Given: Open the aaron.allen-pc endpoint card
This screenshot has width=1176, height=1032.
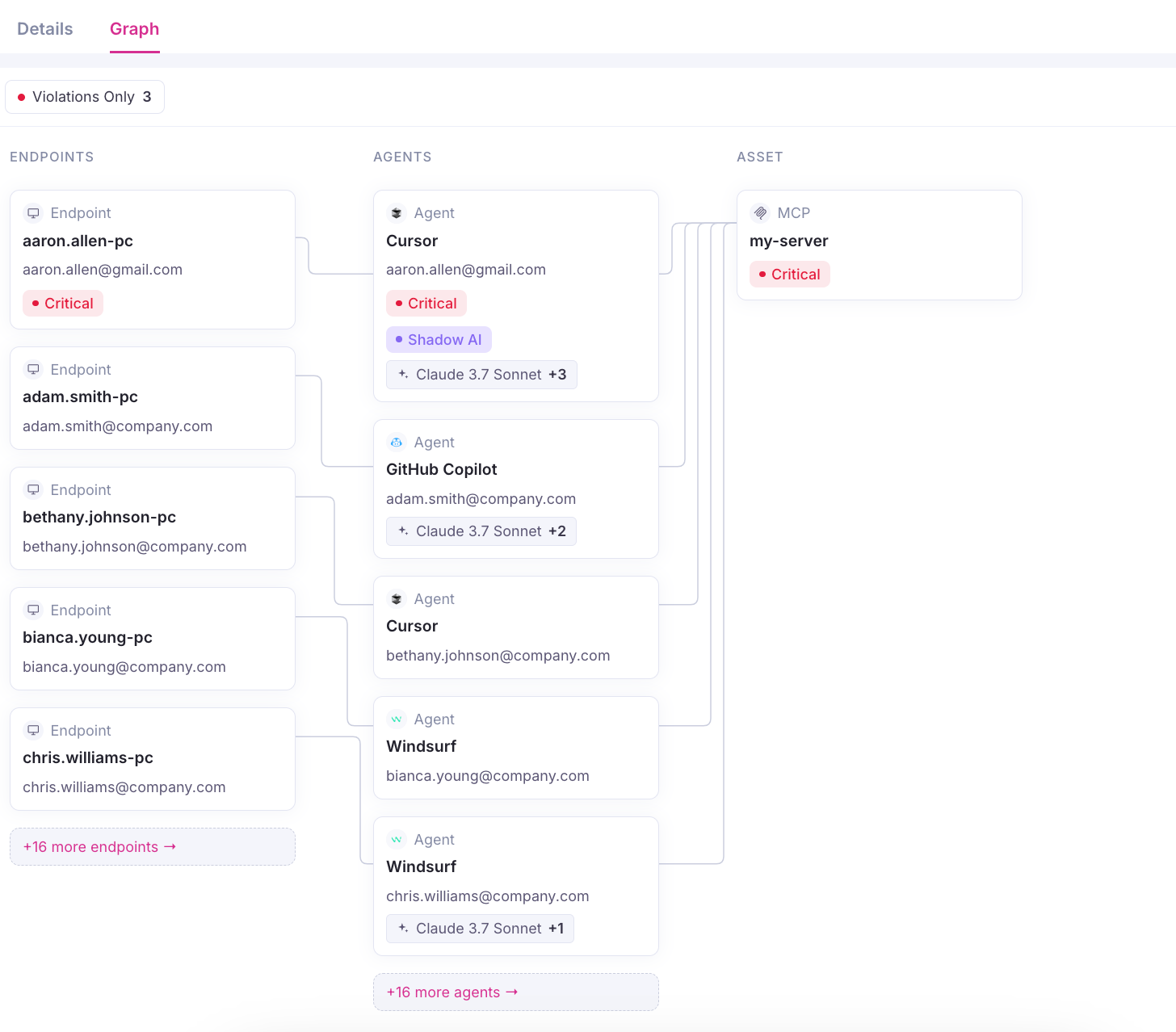Looking at the screenshot, I should pos(153,260).
